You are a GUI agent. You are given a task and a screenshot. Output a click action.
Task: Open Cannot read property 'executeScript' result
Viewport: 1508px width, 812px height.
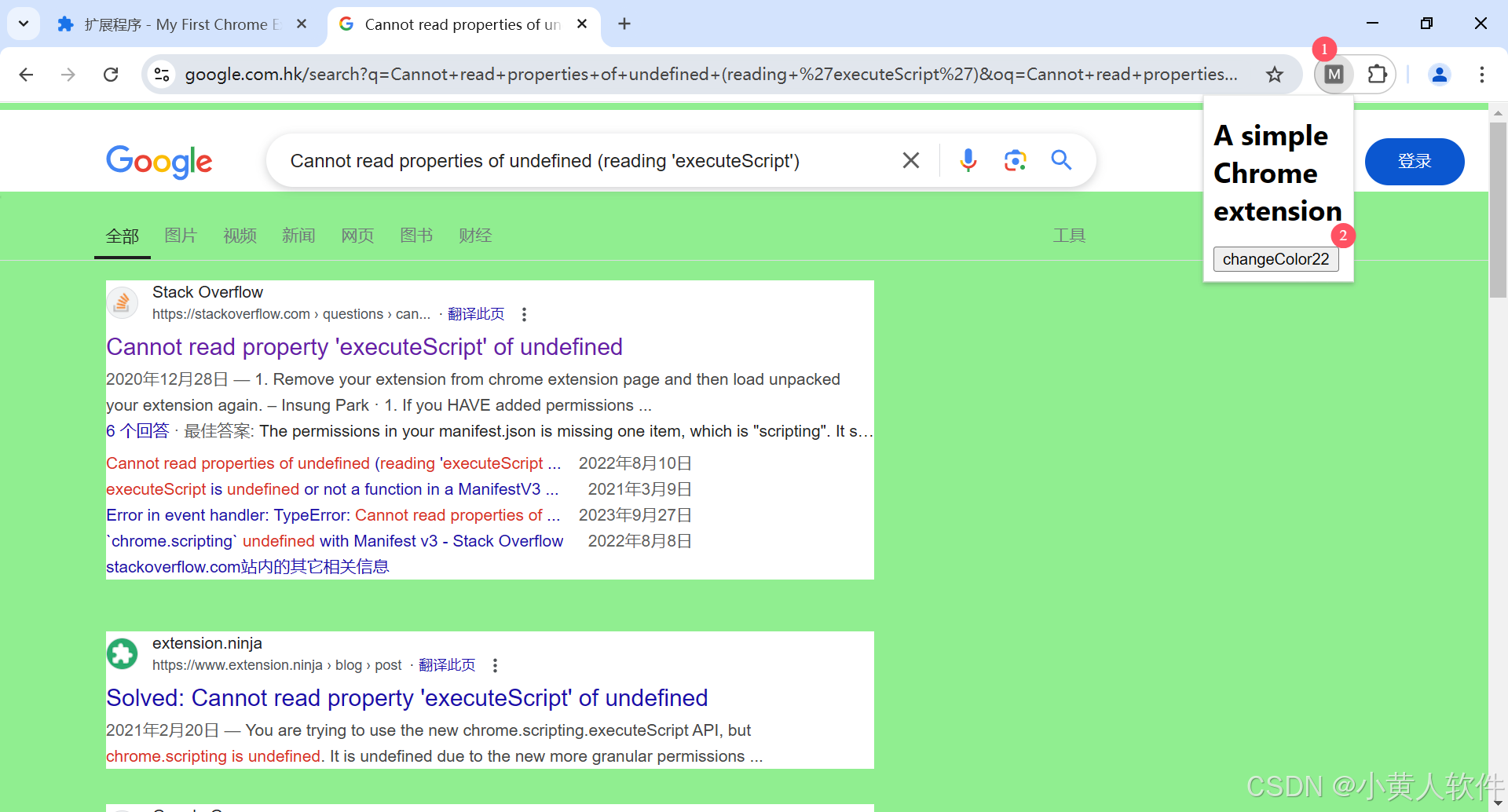point(364,346)
